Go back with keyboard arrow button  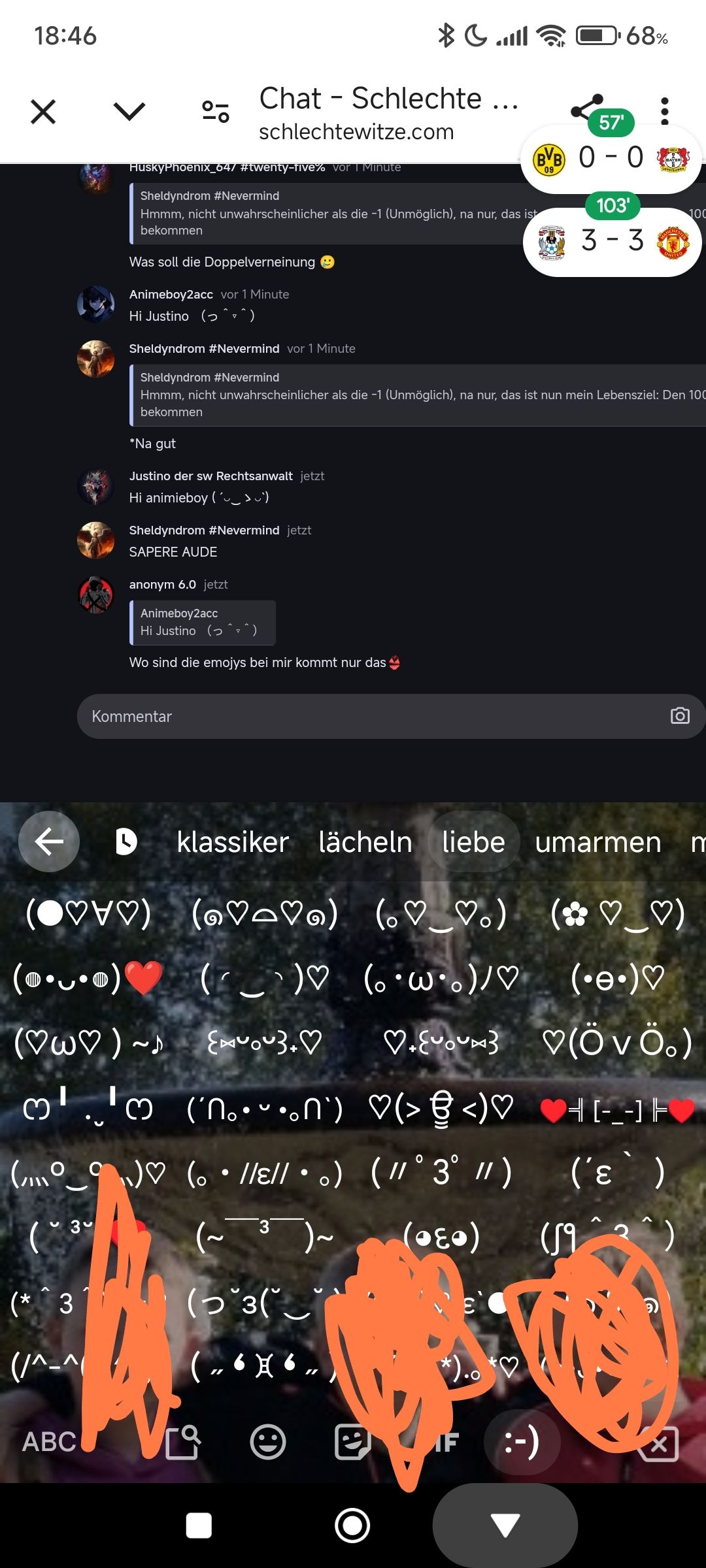(49, 841)
